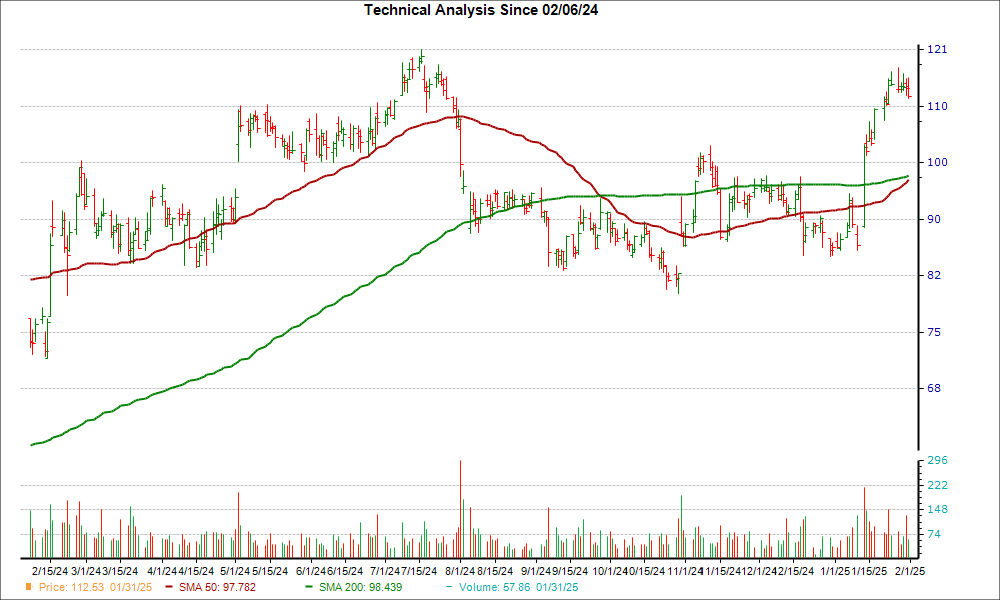Click the 10/1/24 date label

point(610,571)
